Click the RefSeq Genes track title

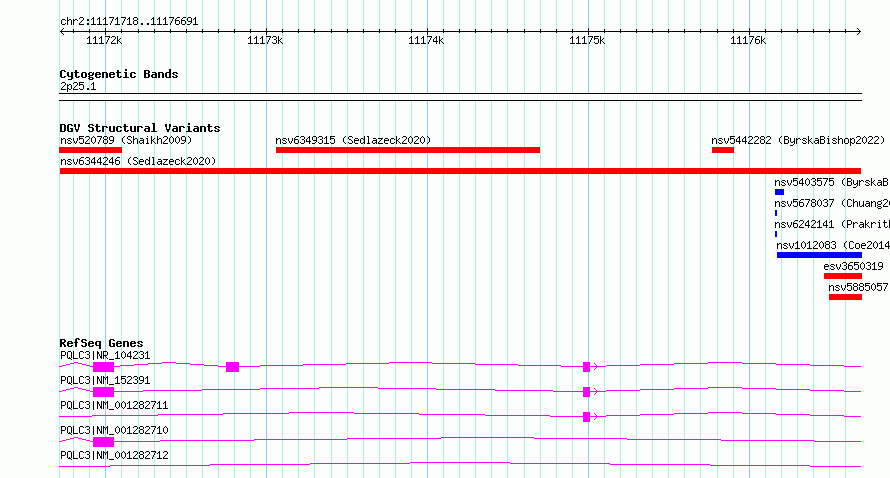tap(101, 343)
